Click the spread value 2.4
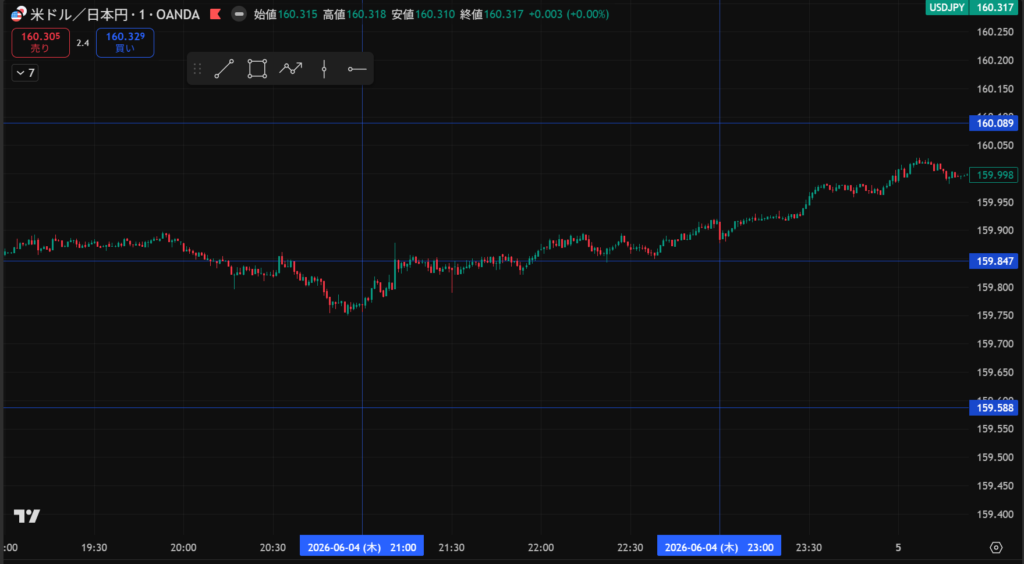This screenshot has width=1024, height=564. click(82, 43)
